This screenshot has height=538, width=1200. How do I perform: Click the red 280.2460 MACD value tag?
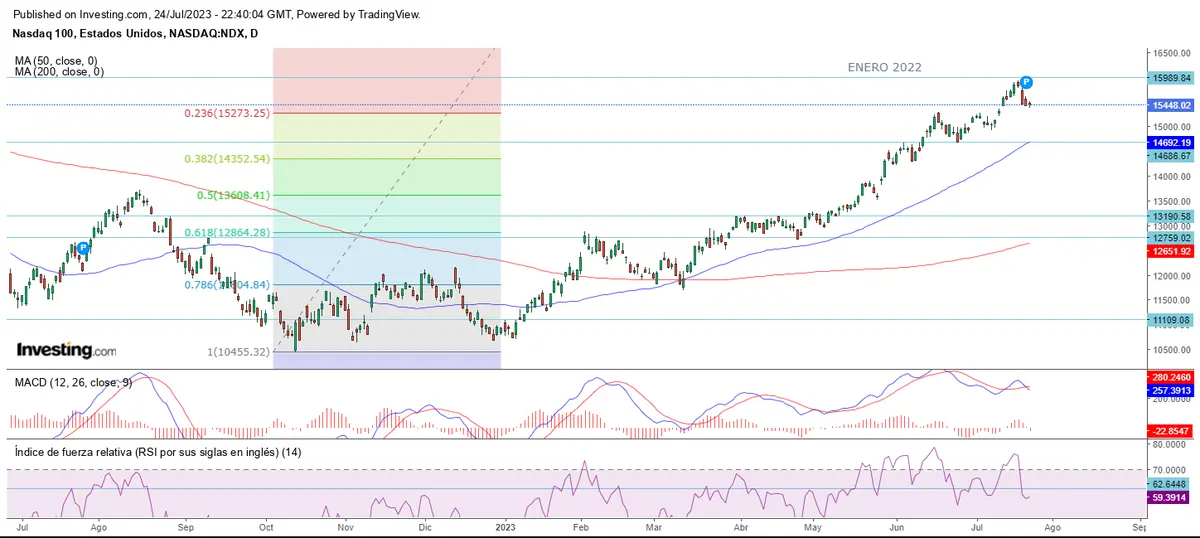tap(1172, 378)
